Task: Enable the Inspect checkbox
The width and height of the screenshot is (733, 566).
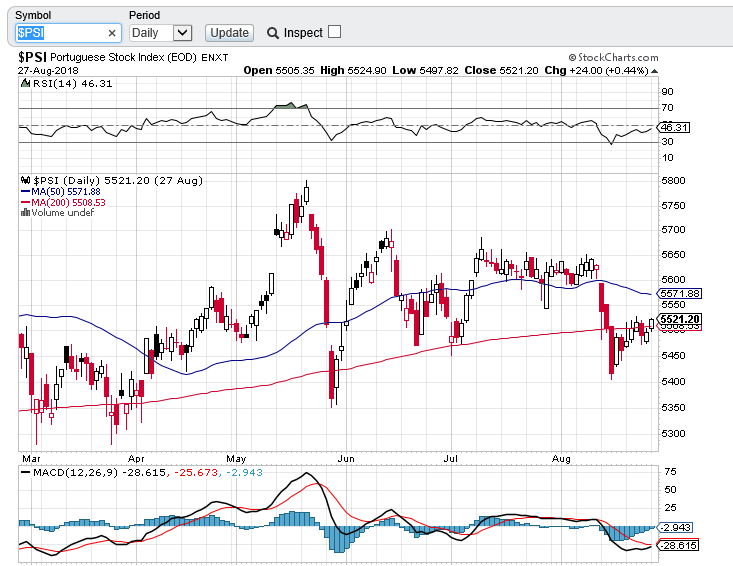Action: click(335, 32)
